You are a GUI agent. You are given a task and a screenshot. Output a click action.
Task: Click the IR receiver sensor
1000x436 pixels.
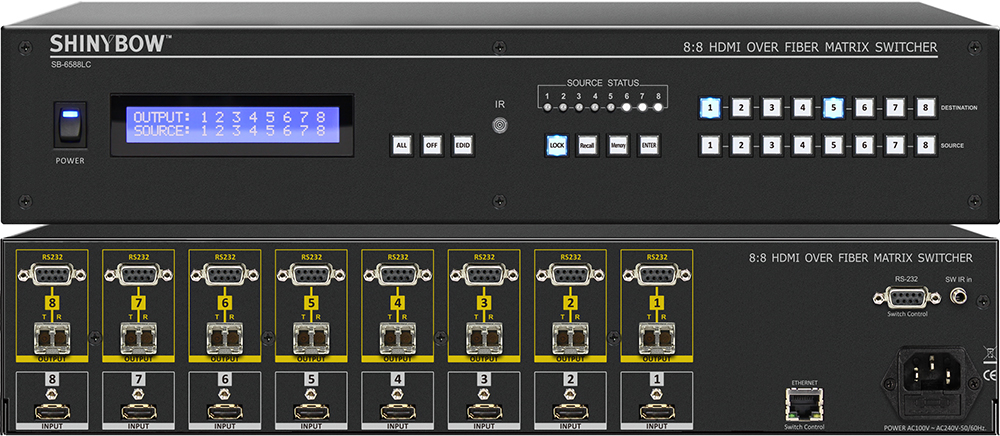tap(500, 124)
